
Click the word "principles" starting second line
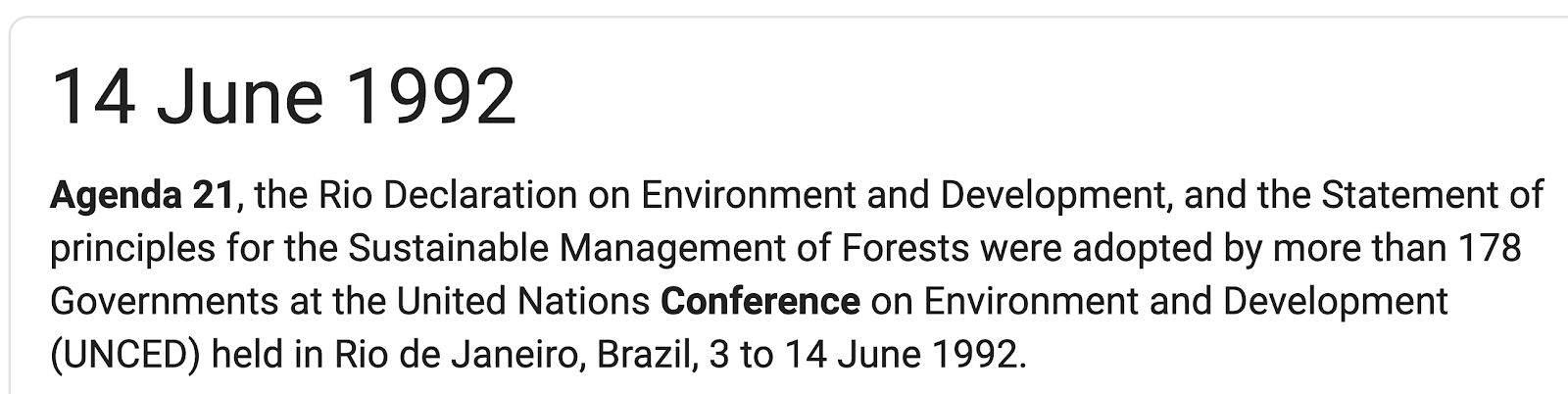(x=130, y=249)
